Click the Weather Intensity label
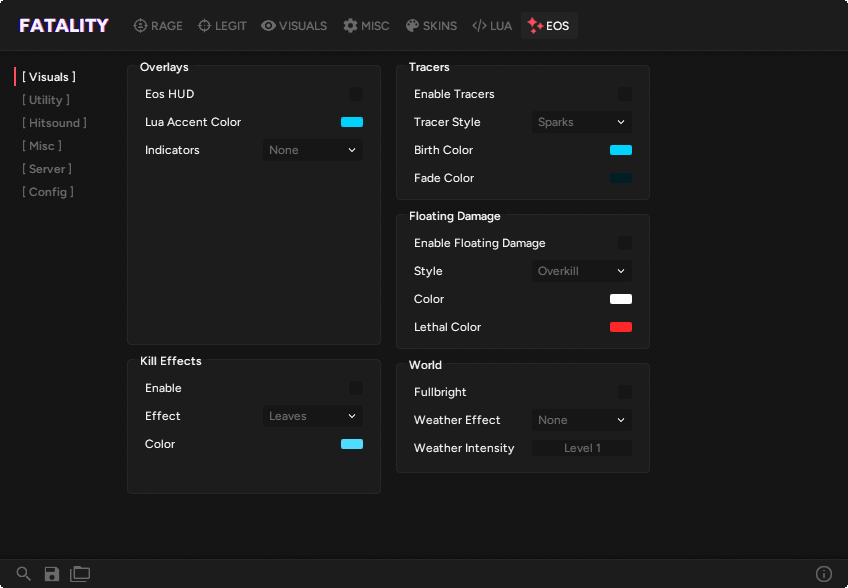 pyautogui.click(x=463, y=448)
